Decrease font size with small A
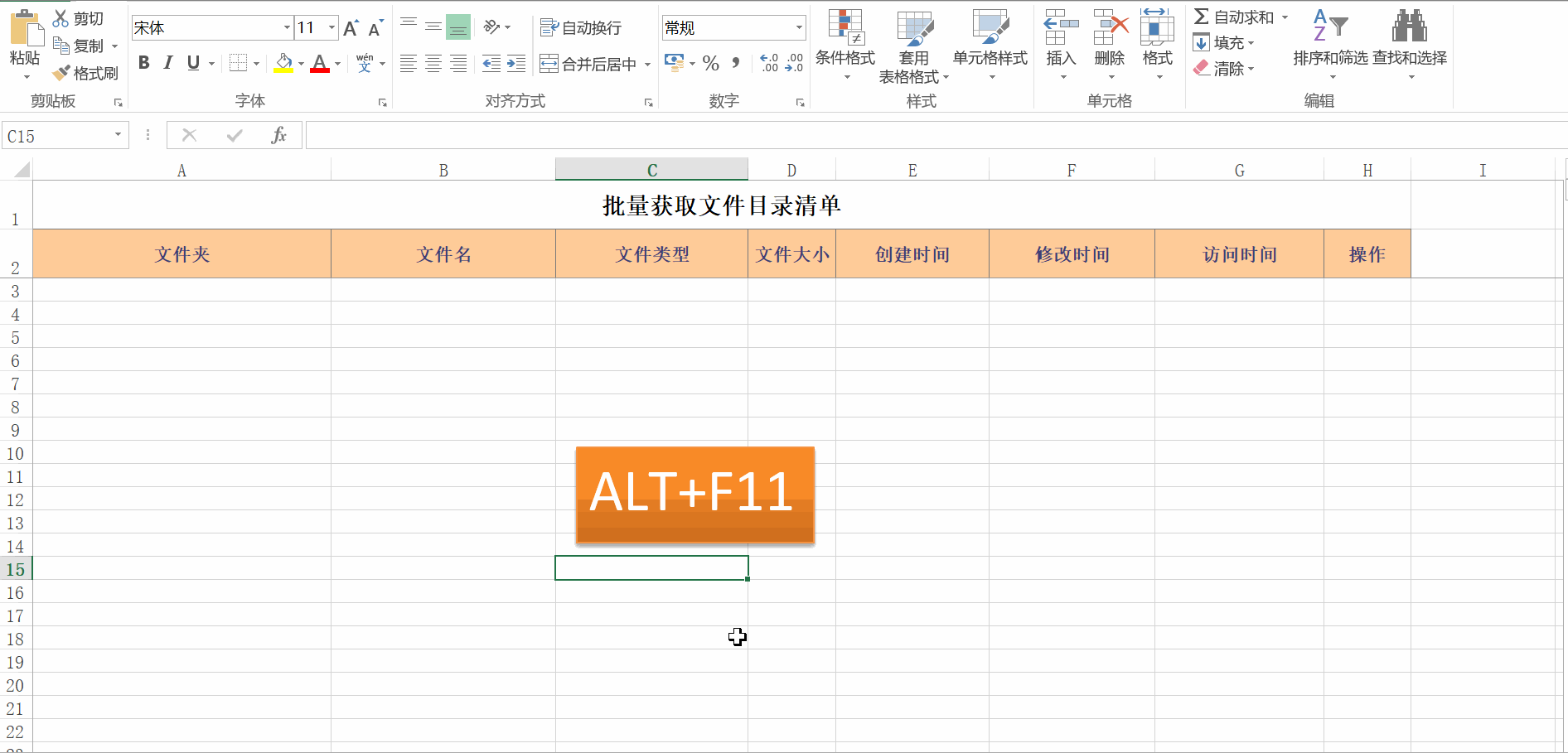 click(x=375, y=28)
